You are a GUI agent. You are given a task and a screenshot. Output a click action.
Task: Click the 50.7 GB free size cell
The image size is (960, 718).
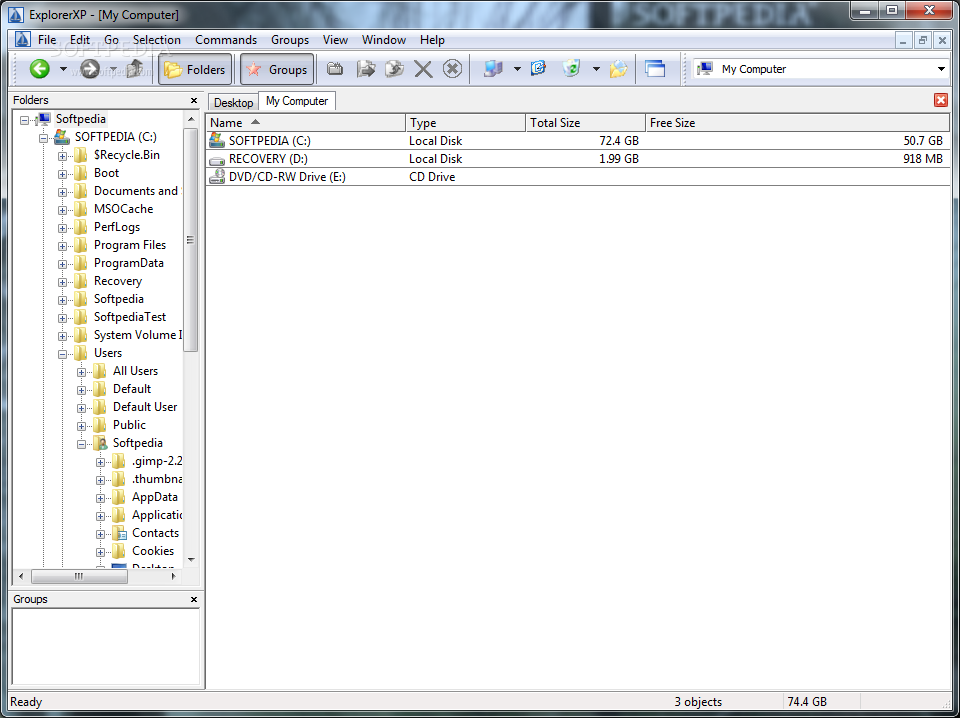click(x=923, y=141)
